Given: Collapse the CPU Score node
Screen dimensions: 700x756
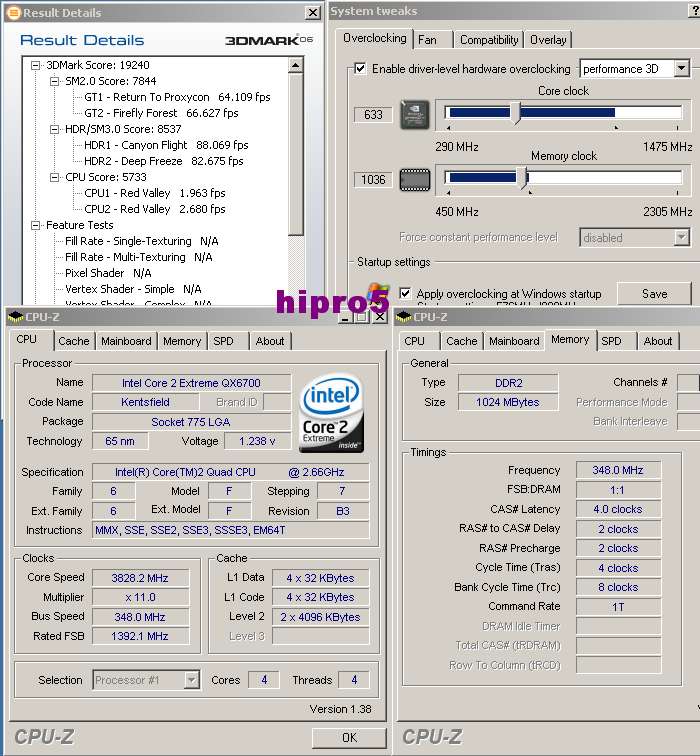Looking at the screenshot, I should click(54, 177).
